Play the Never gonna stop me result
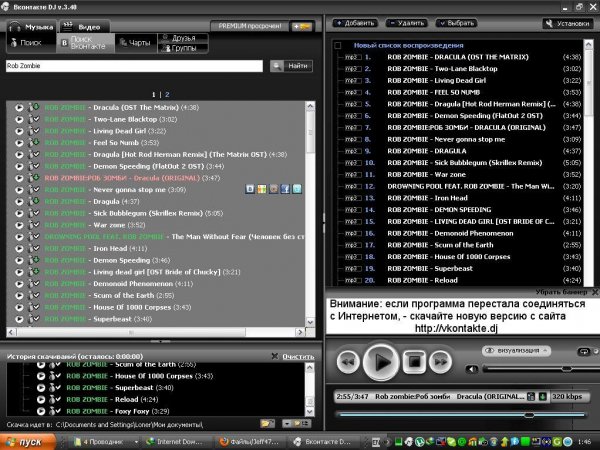This screenshot has height=450, width=600. (19, 190)
